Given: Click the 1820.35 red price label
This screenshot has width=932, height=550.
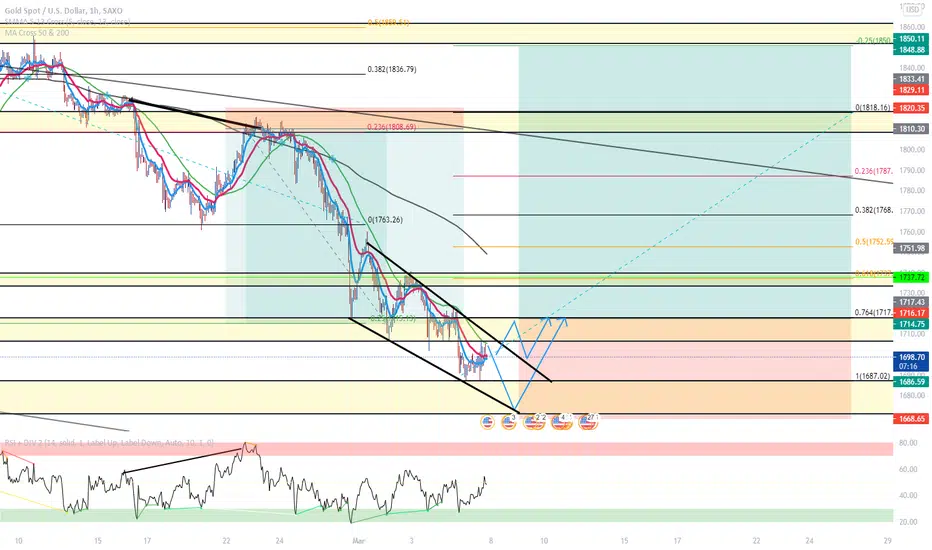Looking at the screenshot, I should coord(911,108).
